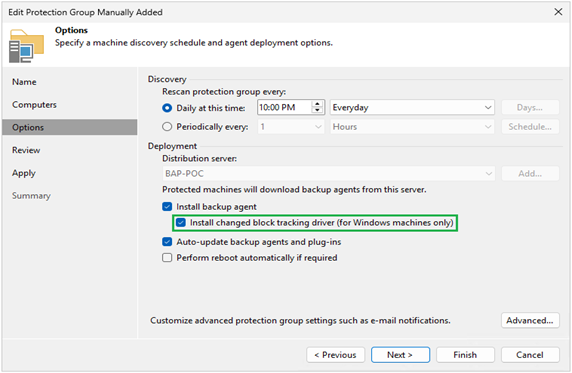Click the 'Protected machines will download backup agents' text
Viewport: 572px width, 373px height.
tap(294, 189)
